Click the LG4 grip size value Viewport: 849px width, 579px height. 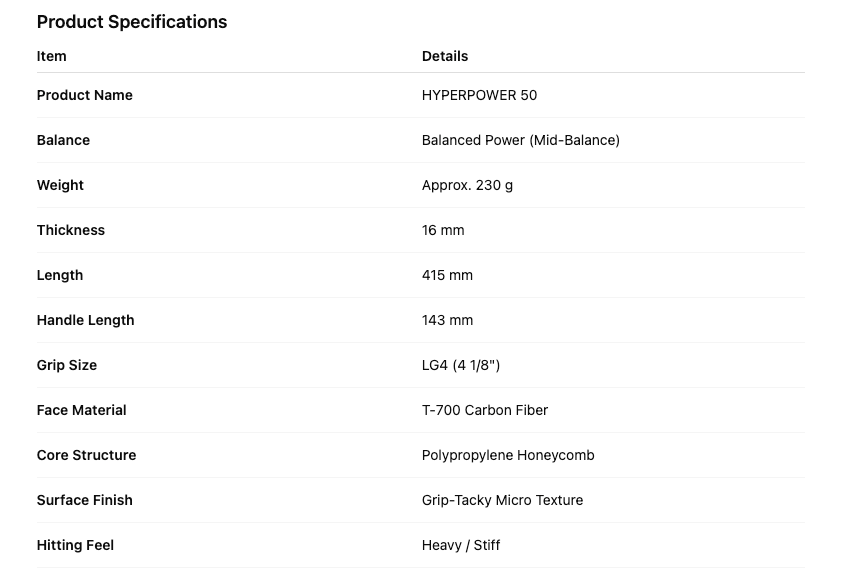(460, 365)
